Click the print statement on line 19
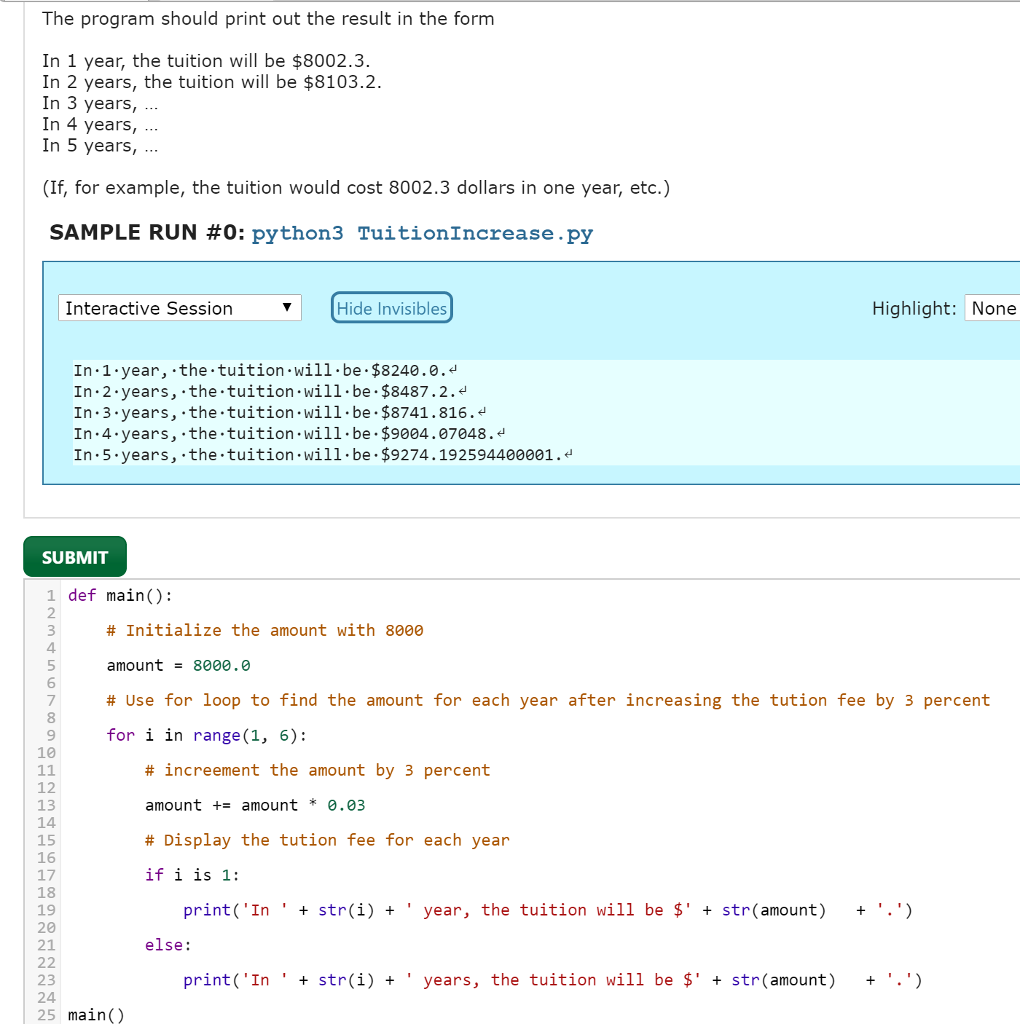 click(x=546, y=911)
